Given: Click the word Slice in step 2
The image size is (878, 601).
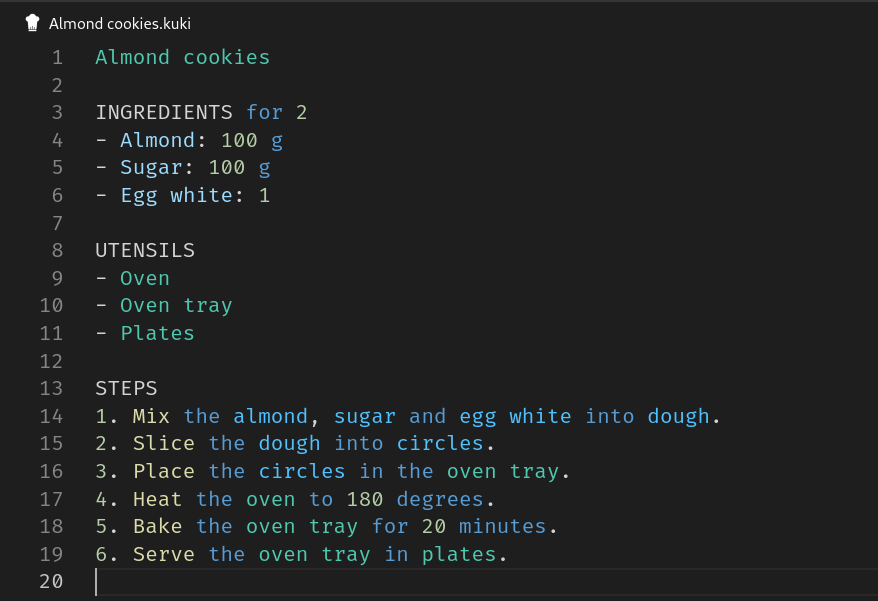Looking at the screenshot, I should pos(163,443).
